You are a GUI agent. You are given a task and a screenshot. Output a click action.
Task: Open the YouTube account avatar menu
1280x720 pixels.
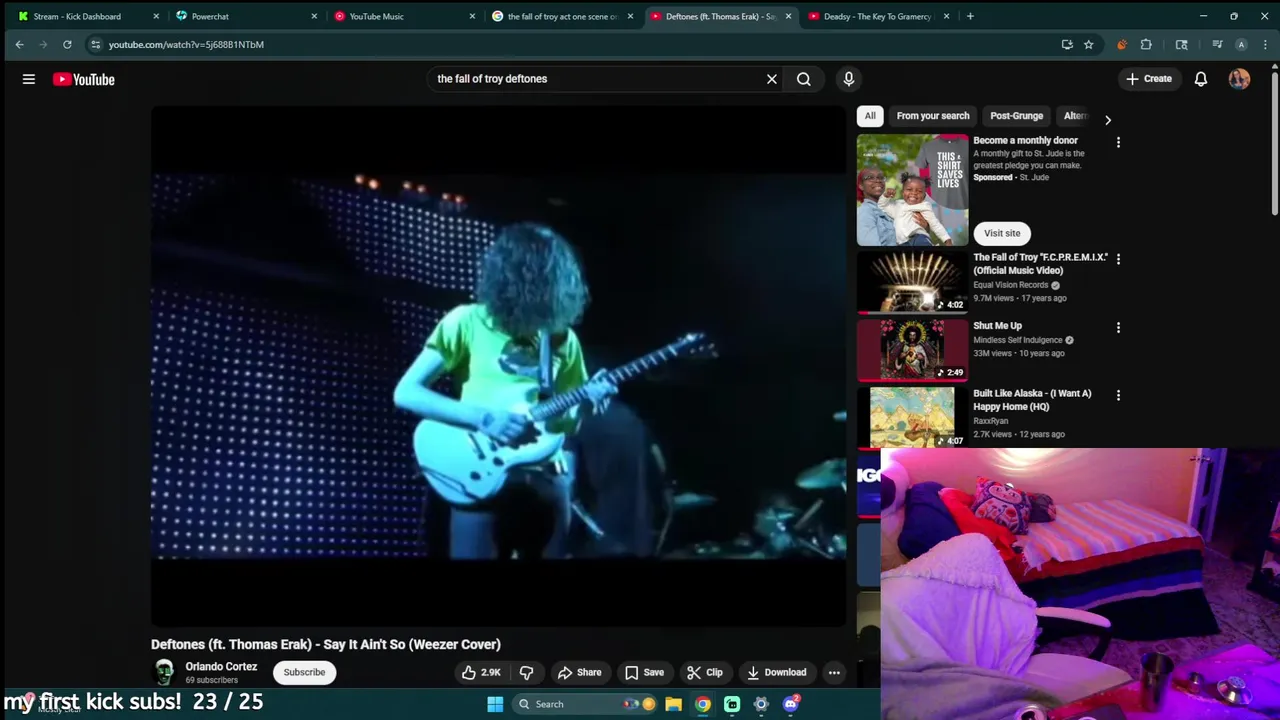coord(1240,79)
